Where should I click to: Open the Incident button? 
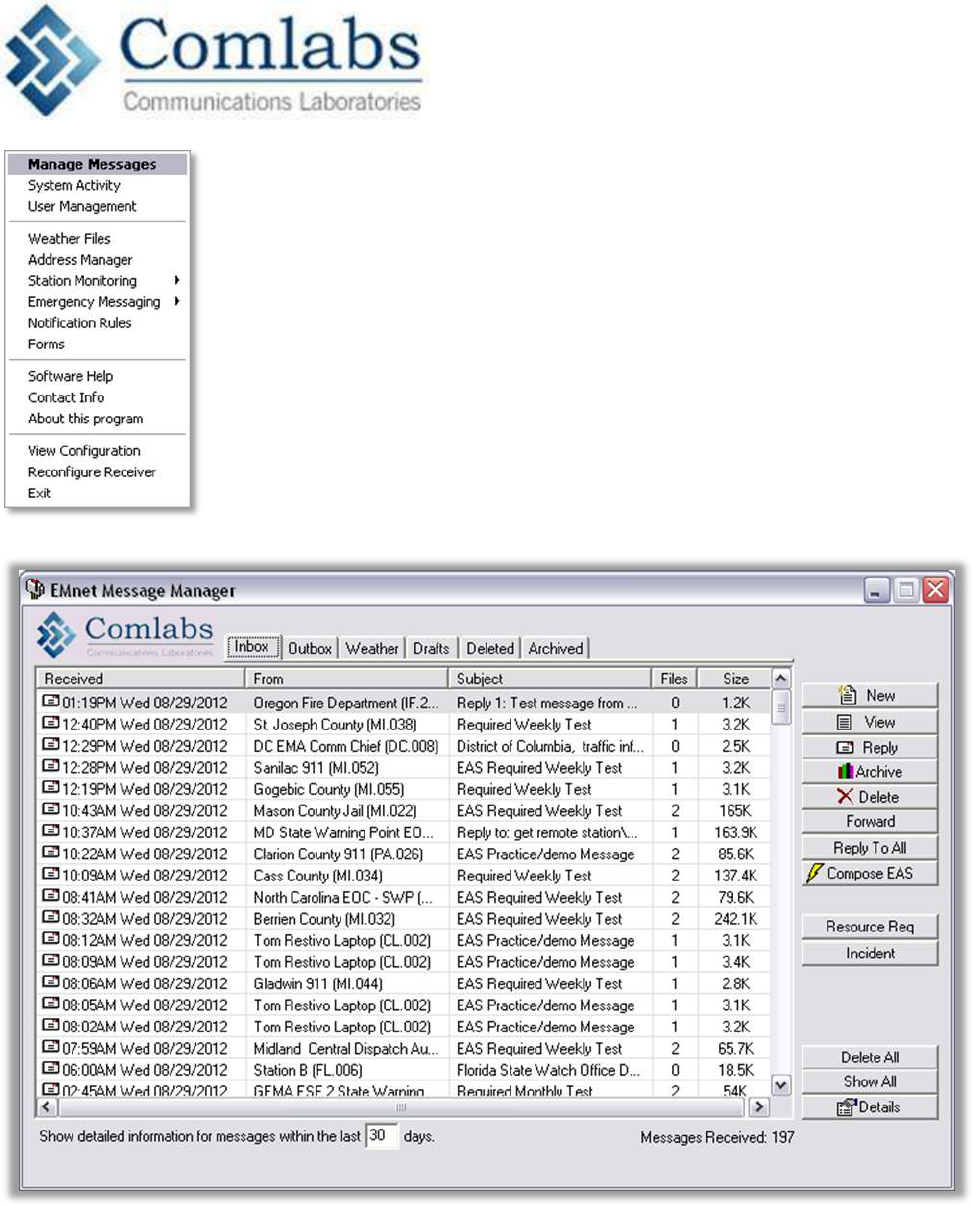(869, 953)
